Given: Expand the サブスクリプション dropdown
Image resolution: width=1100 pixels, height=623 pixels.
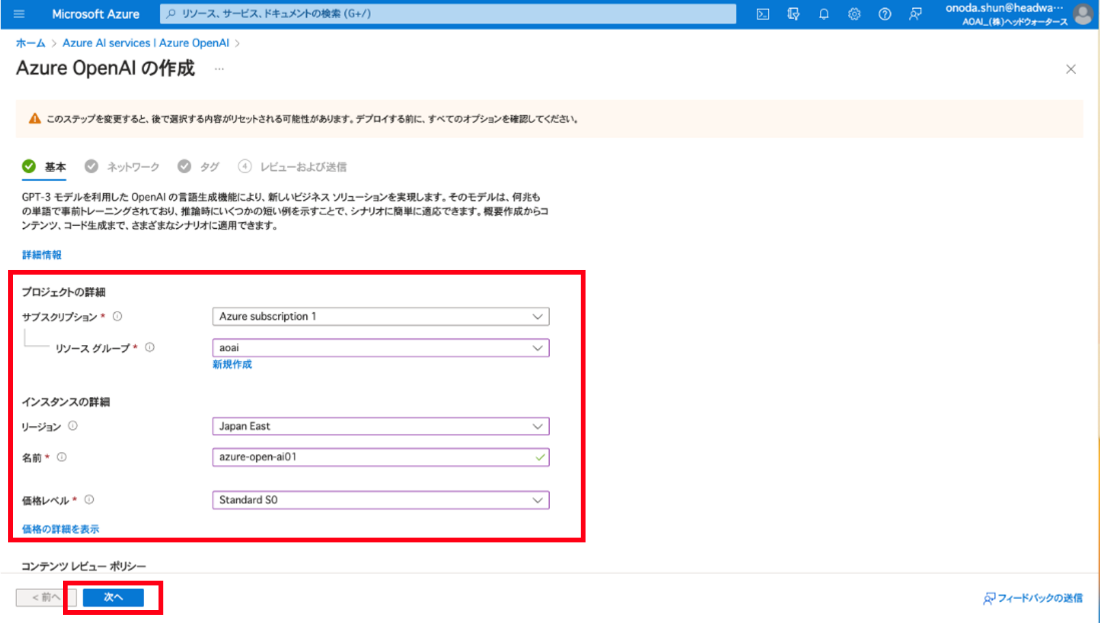Looking at the screenshot, I should point(381,316).
